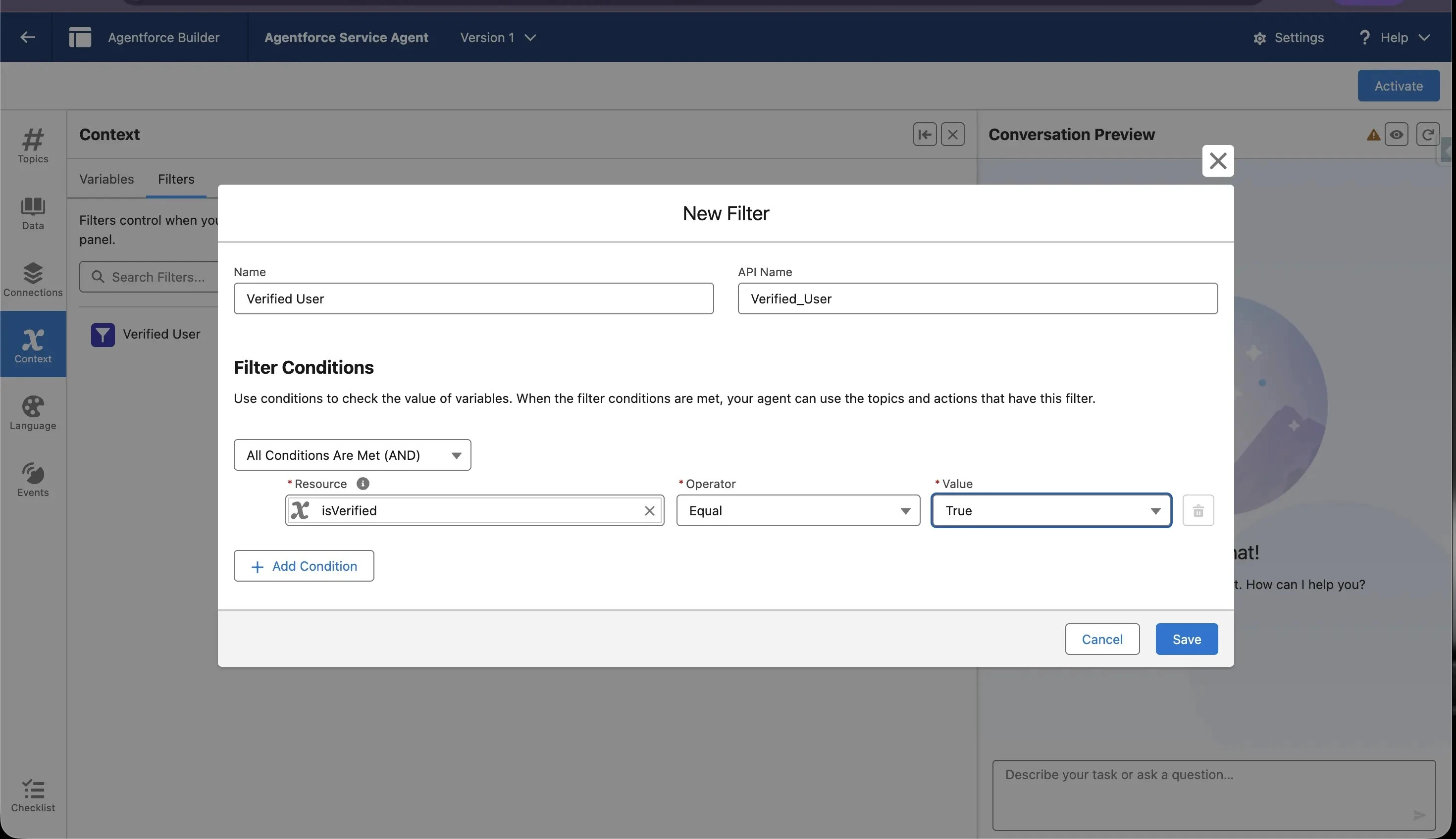The height and width of the screenshot is (839, 1456).
Task: Open the Checklist panel icon
Action: [33, 795]
